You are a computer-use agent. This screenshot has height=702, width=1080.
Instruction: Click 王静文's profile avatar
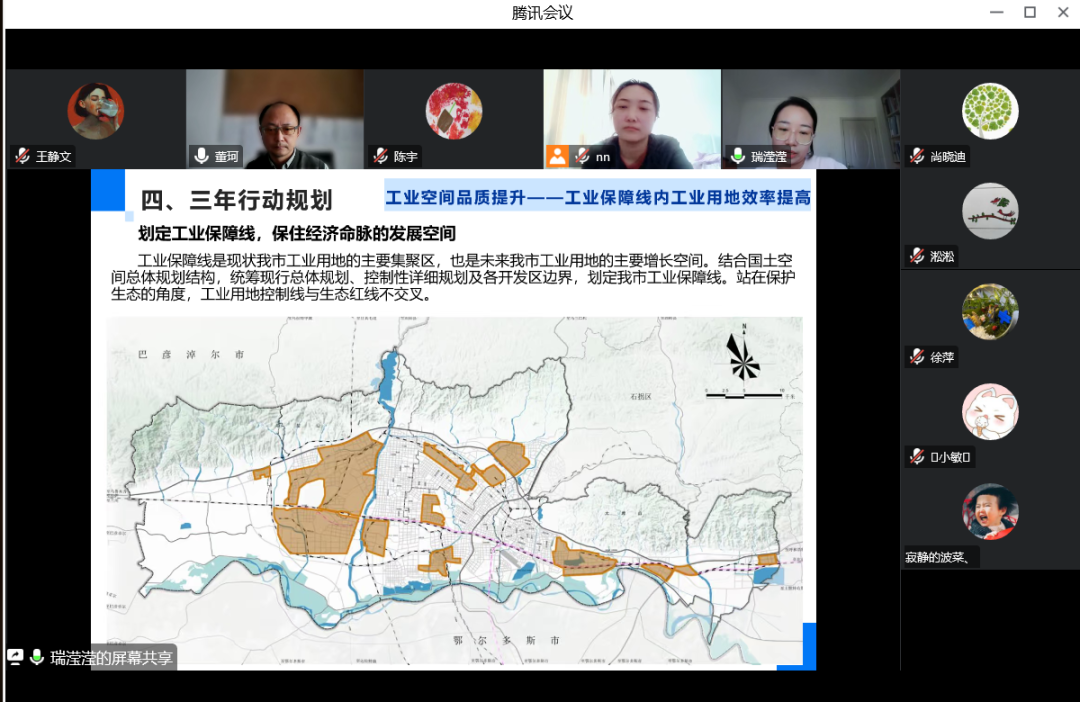point(96,110)
